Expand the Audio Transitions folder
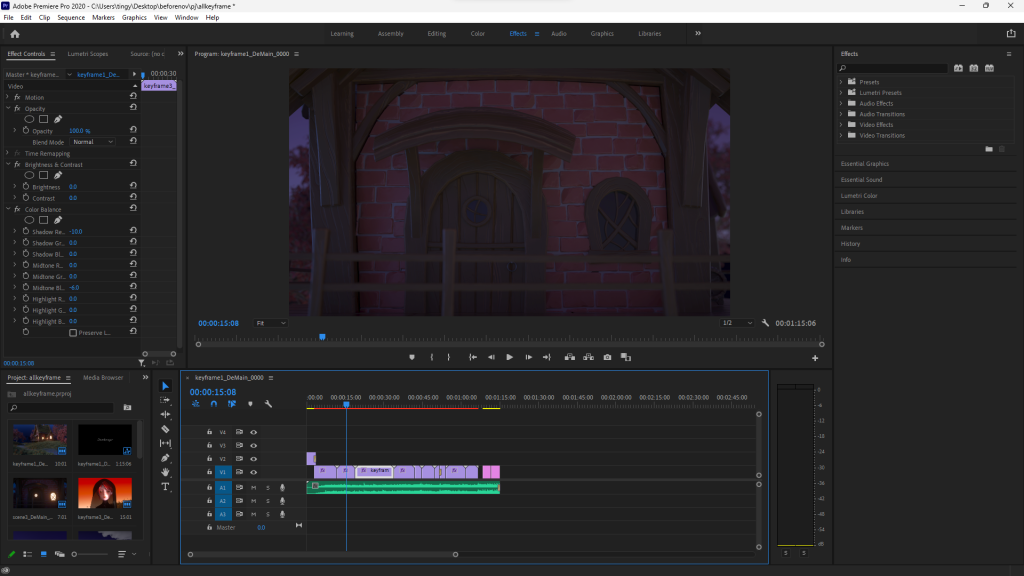Screen dimensions: 1024x576 click(x=841, y=114)
